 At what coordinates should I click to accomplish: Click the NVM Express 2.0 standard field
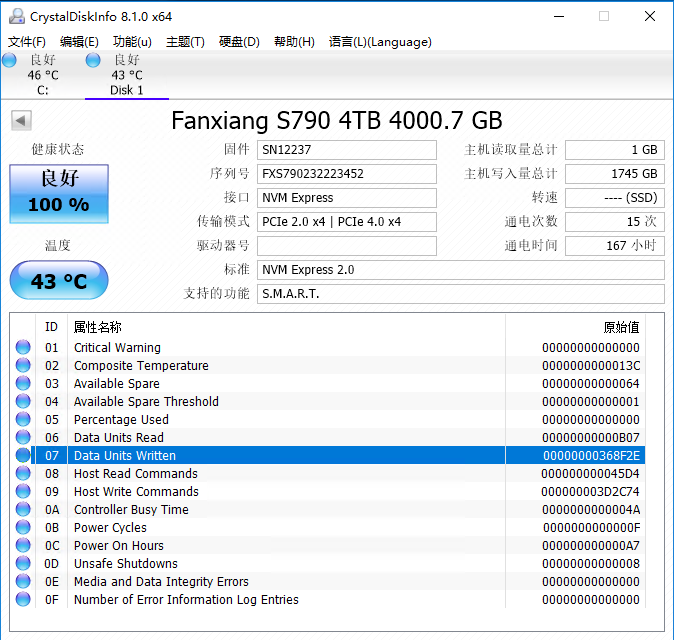(x=461, y=270)
